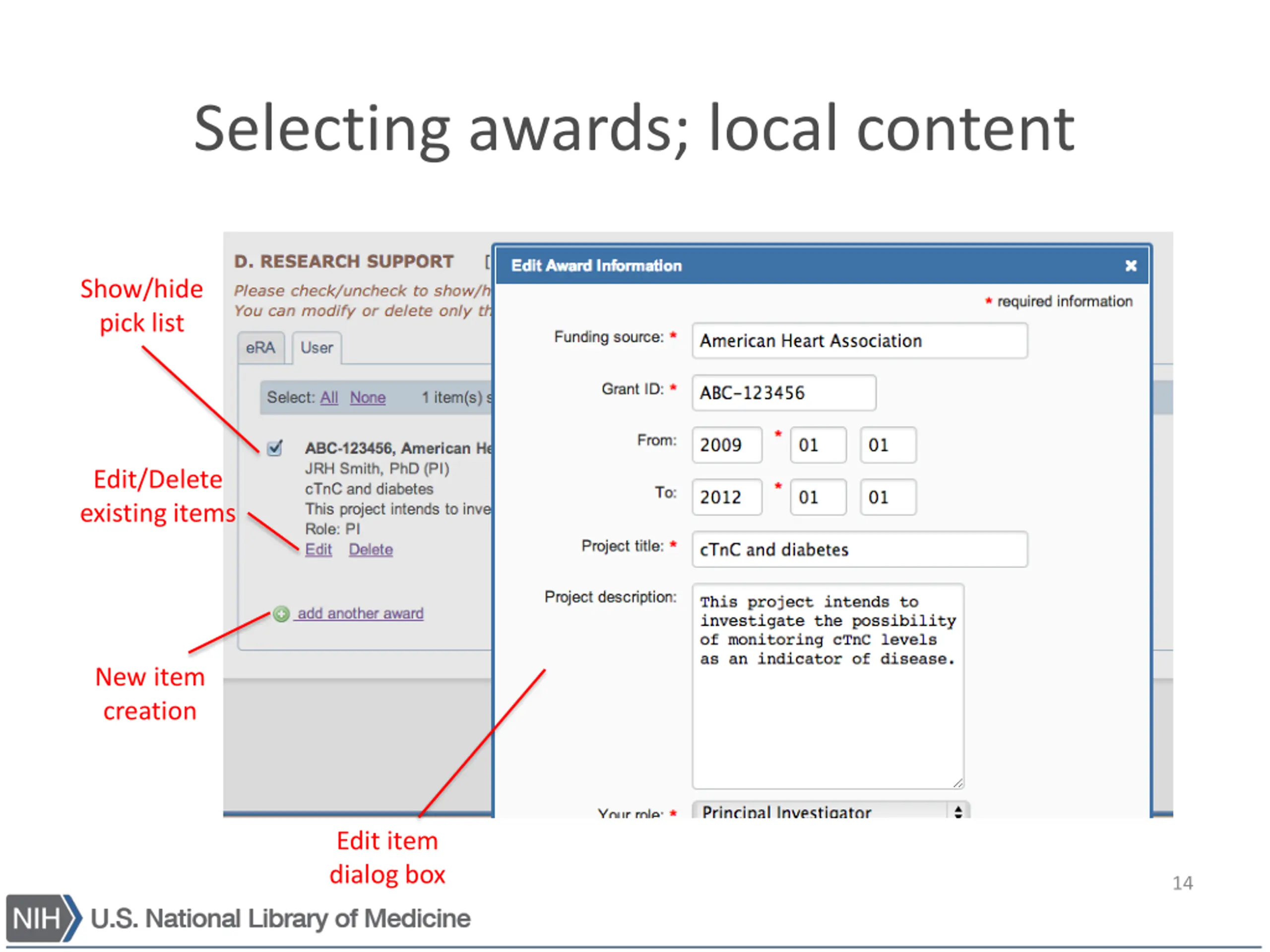1270x952 pixels.
Task: Click the 'Role: PI' text
Action: point(332,529)
